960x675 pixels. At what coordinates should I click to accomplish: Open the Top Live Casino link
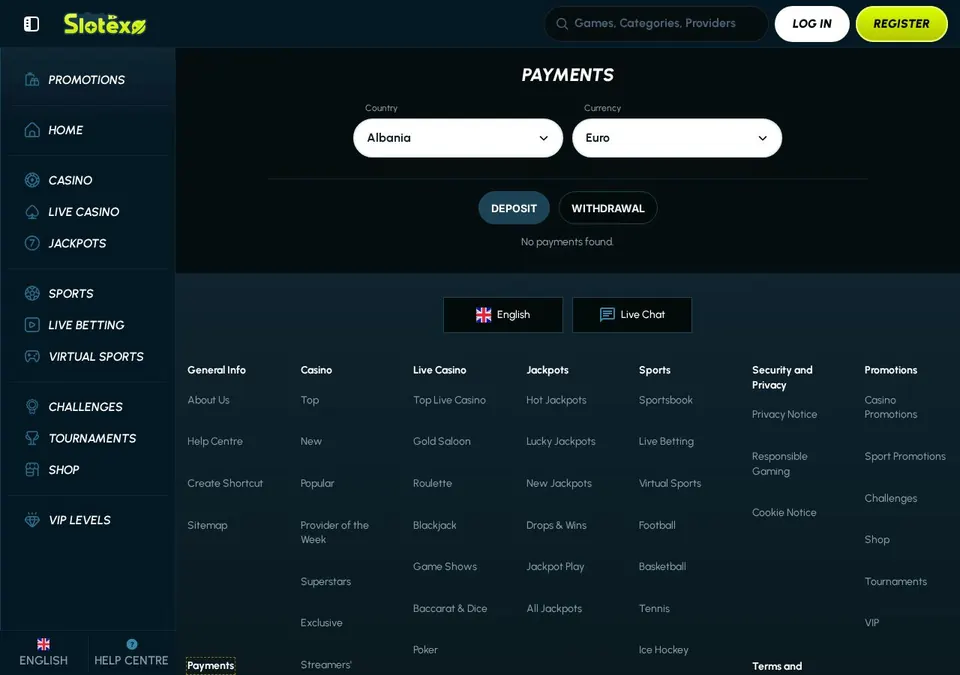[x=449, y=400]
